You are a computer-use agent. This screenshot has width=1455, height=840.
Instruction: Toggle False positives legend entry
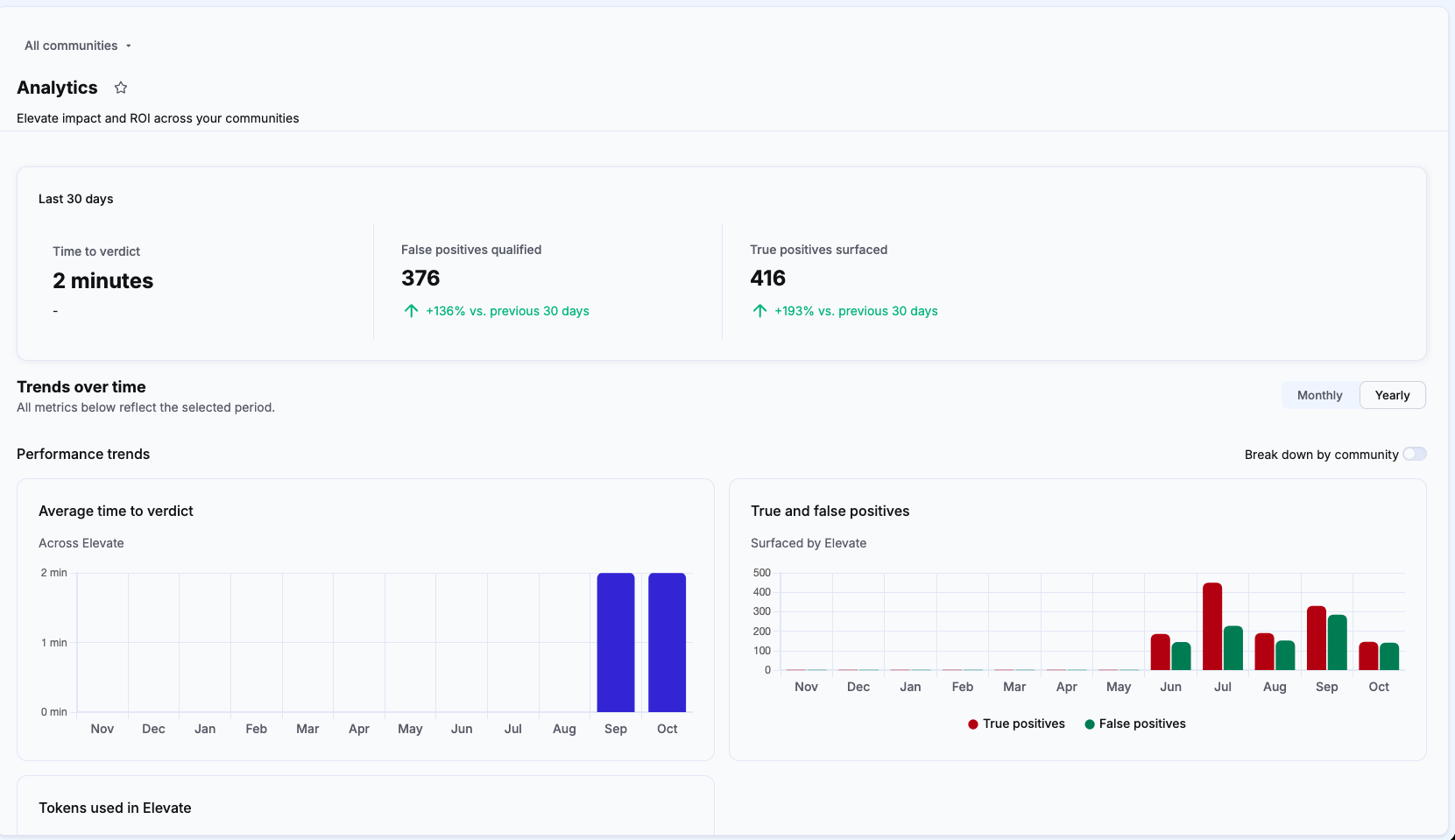(1135, 724)
